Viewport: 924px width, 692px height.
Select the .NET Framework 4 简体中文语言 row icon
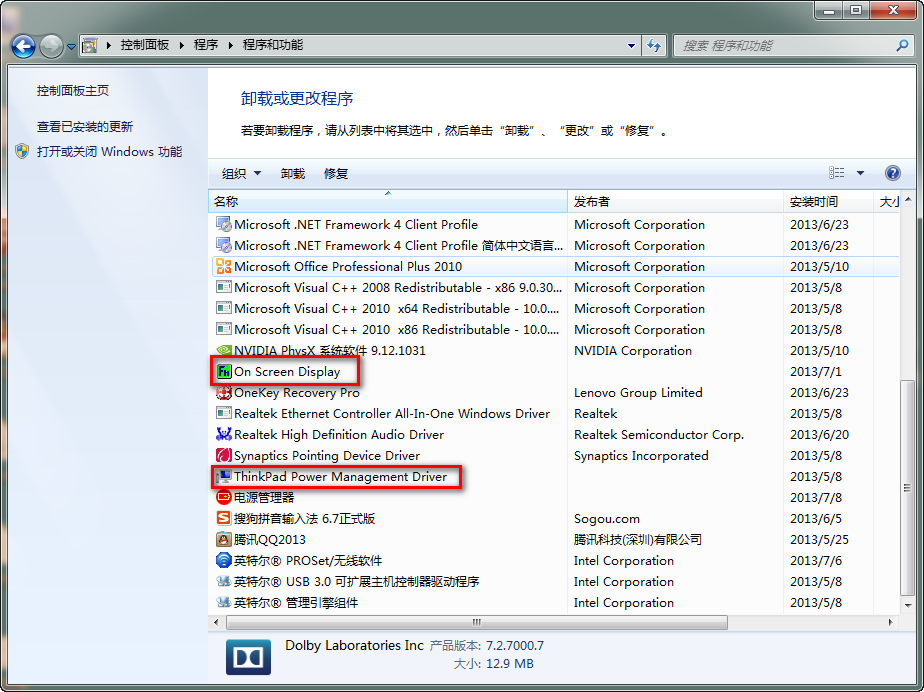tap(224, 245)
